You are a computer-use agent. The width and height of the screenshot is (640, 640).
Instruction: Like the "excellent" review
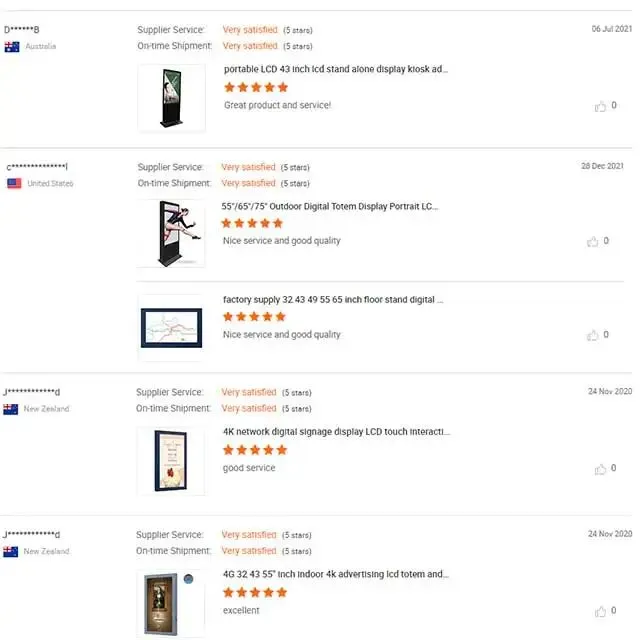600,611
